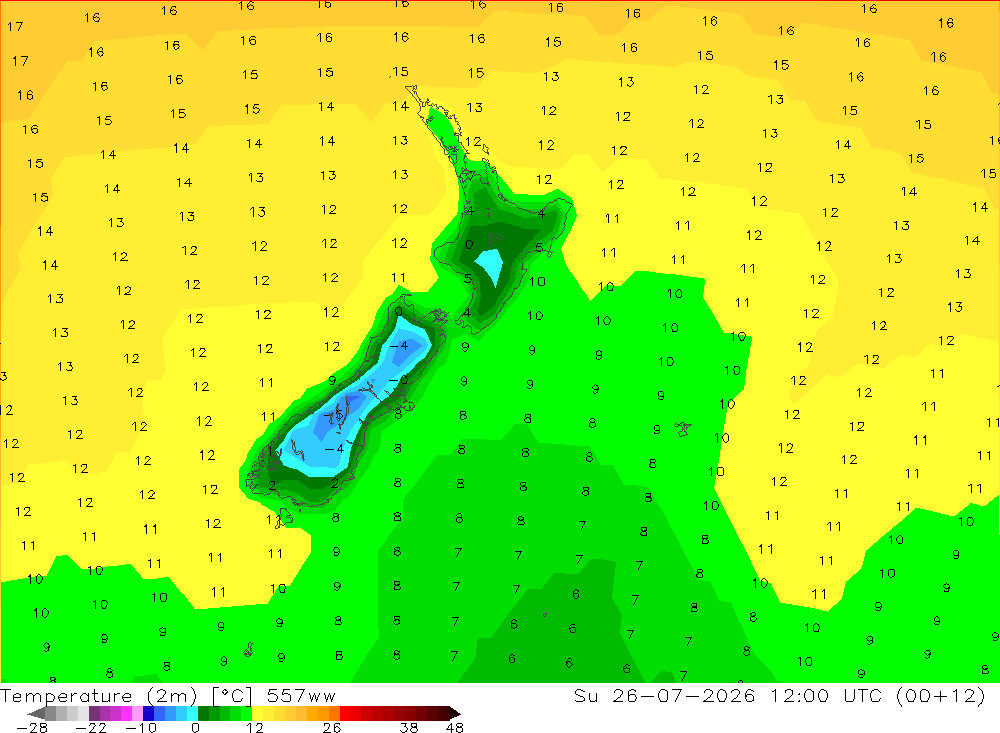This screenshot has height=733, width=1000.
Task: Select the dark blue swatch right of -10
Action: click(x=148, y=713)
